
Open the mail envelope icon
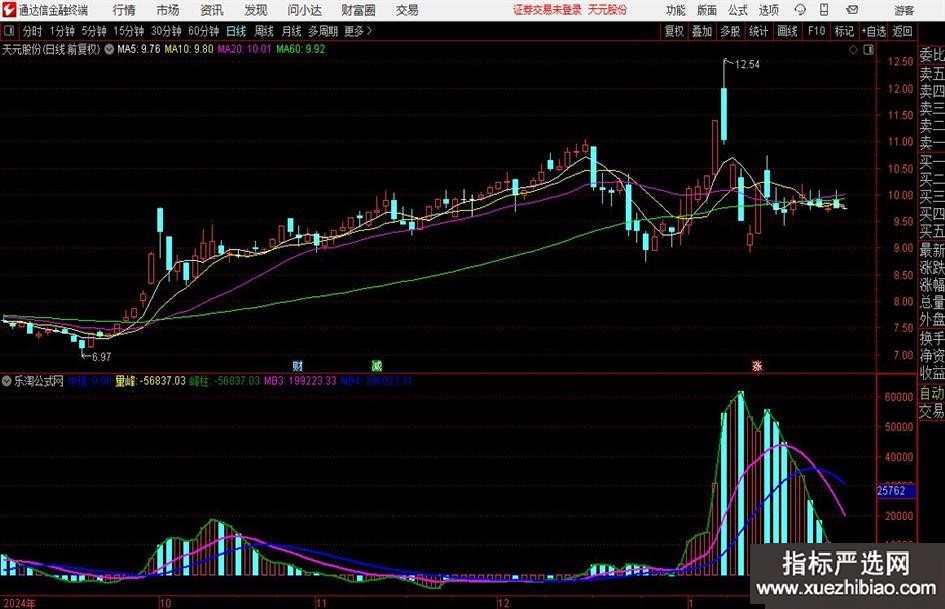852,10
